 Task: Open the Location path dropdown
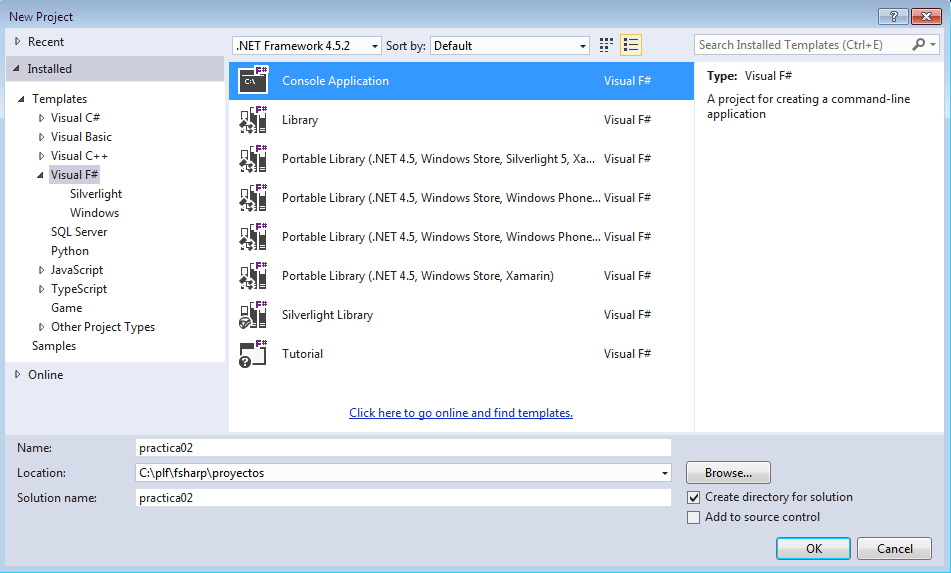click(665, 473)
